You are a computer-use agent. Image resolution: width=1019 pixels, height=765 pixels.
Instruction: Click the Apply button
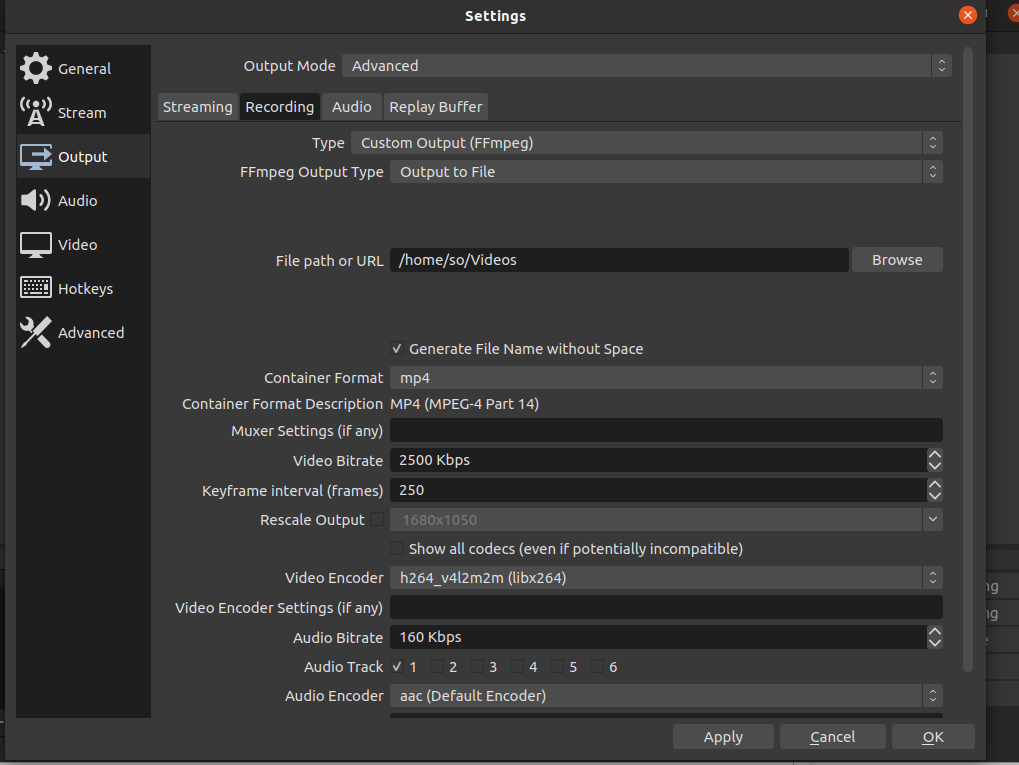[723, 737]
